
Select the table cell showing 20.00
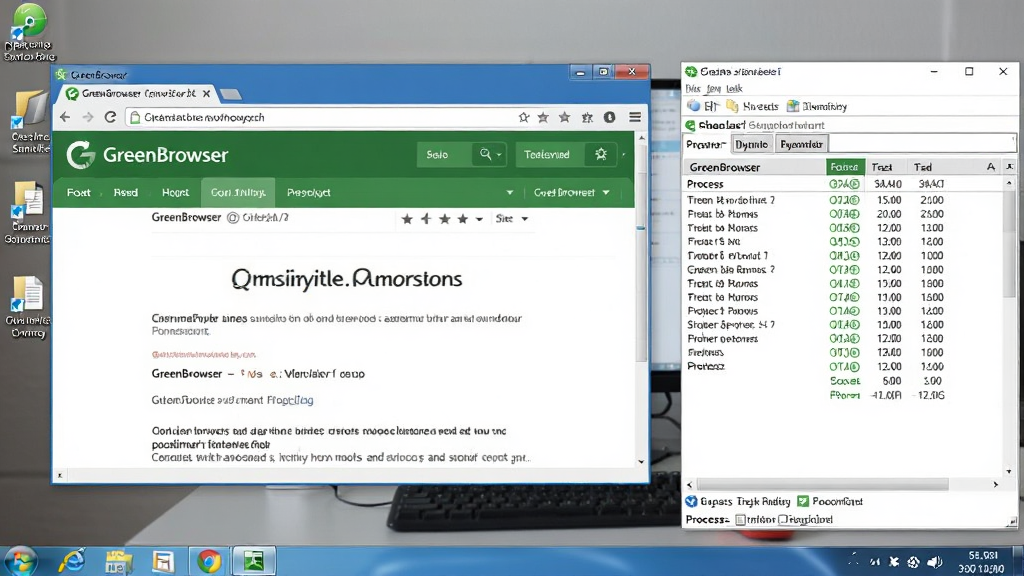[x=889, y=214]
